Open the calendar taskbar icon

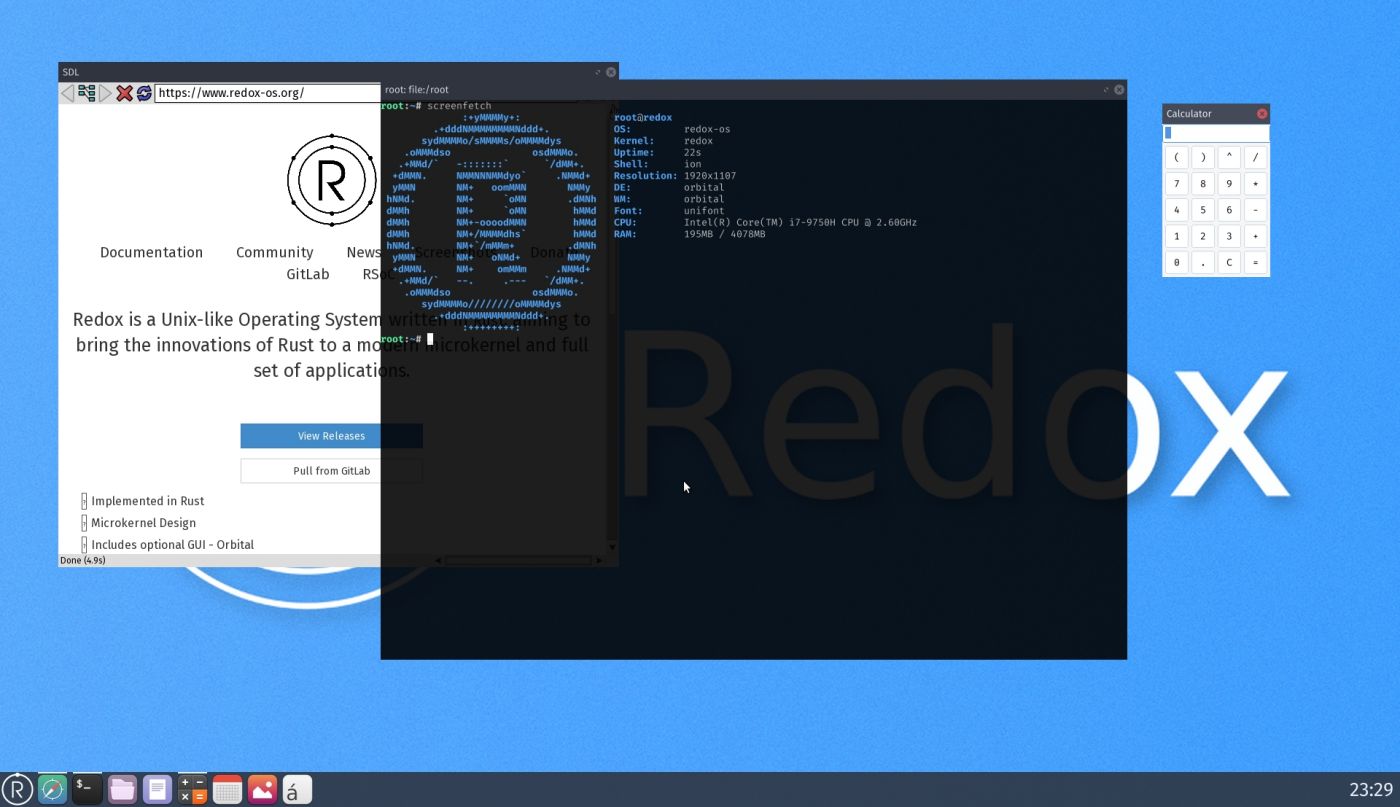tap(227, 789)
